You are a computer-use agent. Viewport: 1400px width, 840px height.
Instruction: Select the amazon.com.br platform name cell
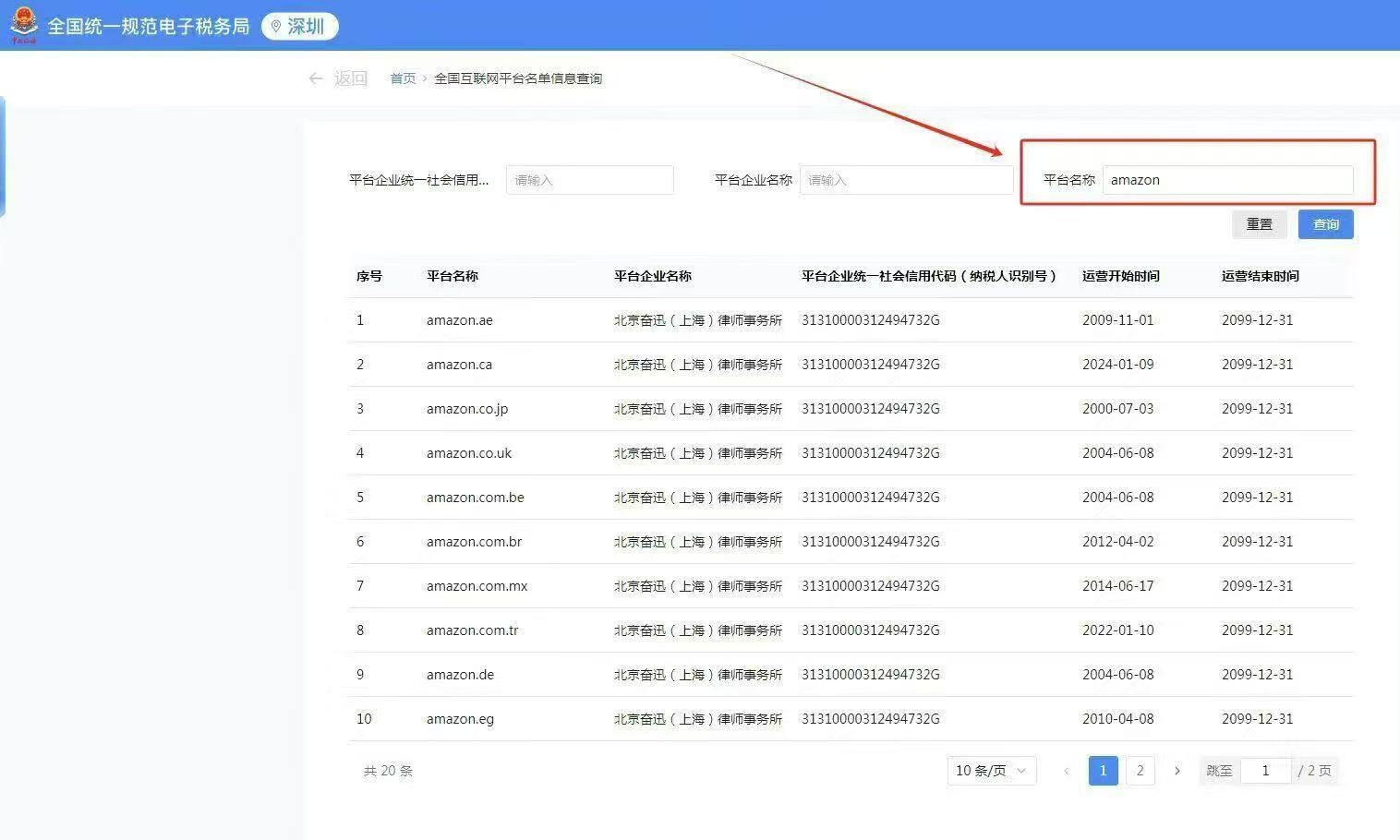pos(475,542)
